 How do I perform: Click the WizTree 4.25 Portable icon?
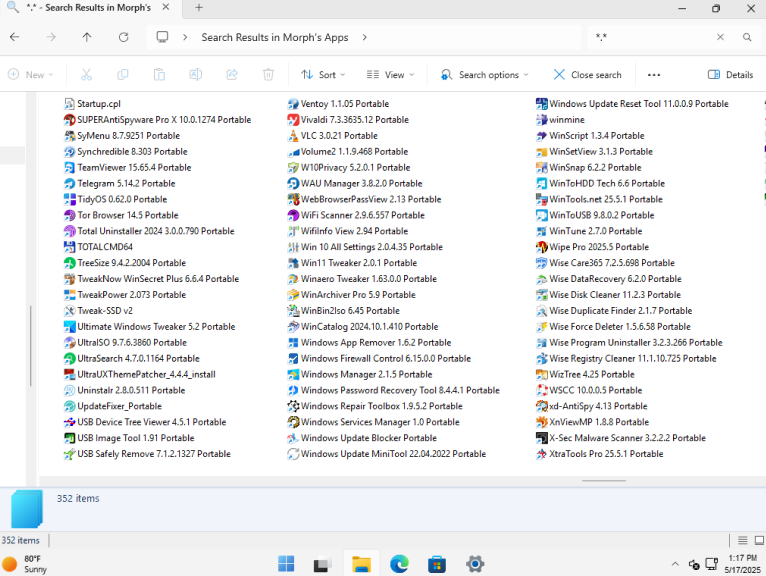click(x=541, y=375)
